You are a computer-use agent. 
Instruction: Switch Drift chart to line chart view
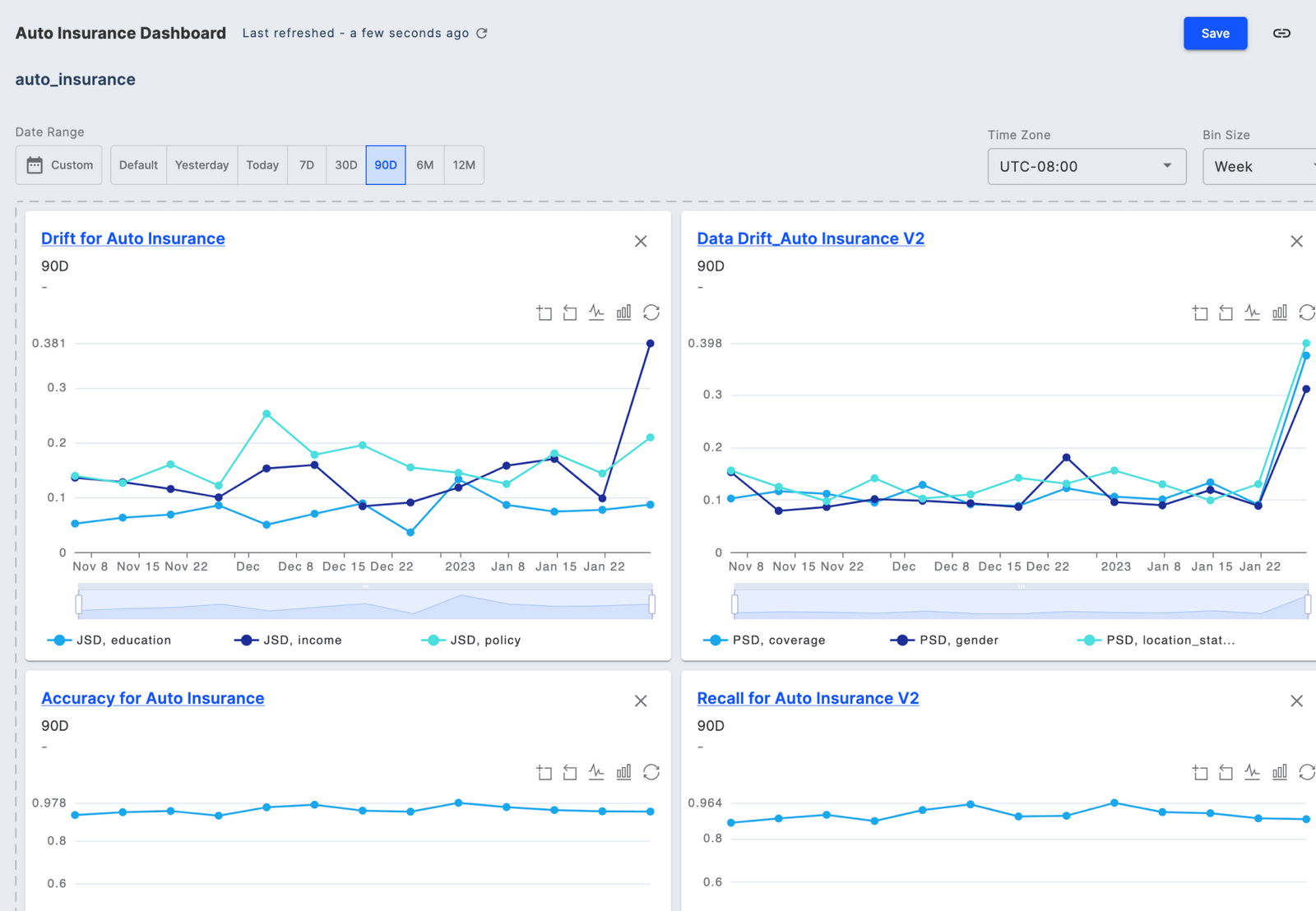click(x=596, y=312)
